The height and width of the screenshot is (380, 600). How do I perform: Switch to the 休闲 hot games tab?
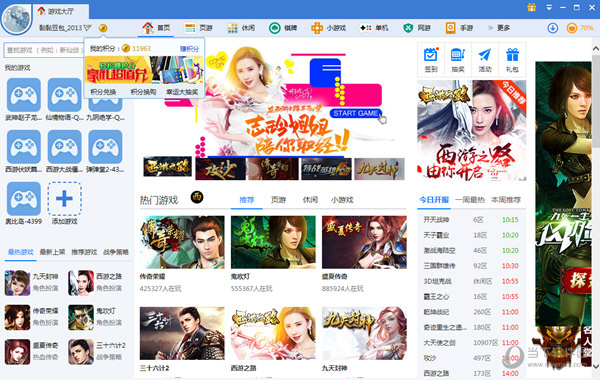click(310, 200)
